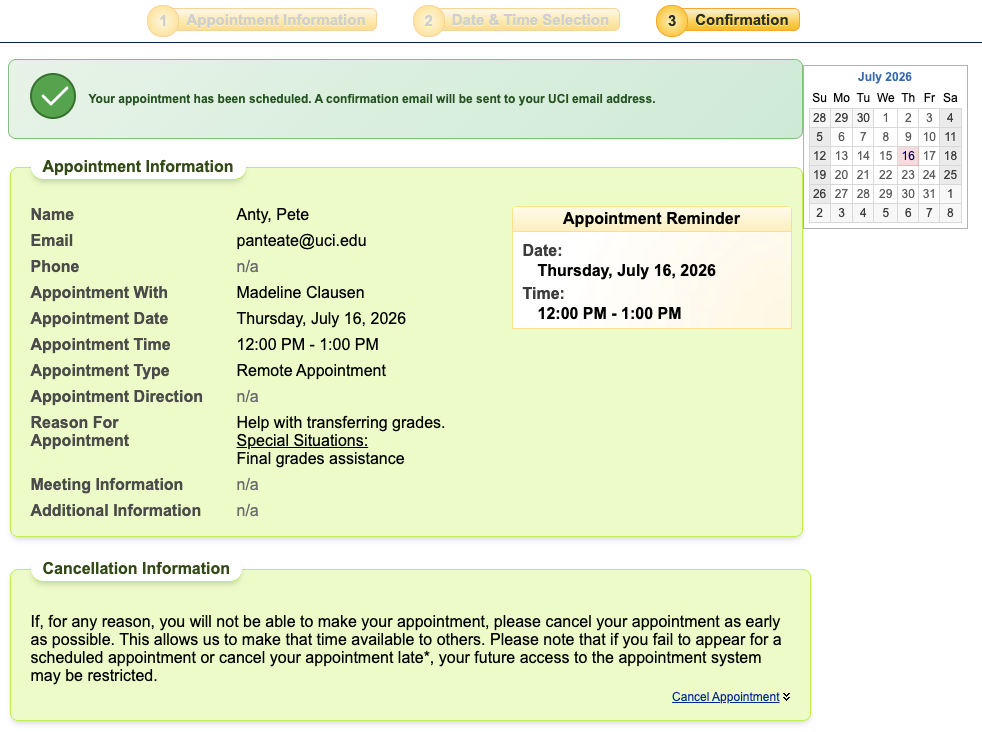Click the Cancellation Information section heading

[x=136, y=569]
